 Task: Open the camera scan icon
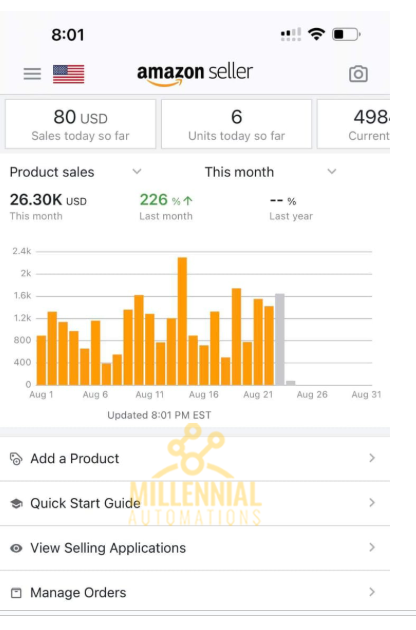[x=358, y=74]
